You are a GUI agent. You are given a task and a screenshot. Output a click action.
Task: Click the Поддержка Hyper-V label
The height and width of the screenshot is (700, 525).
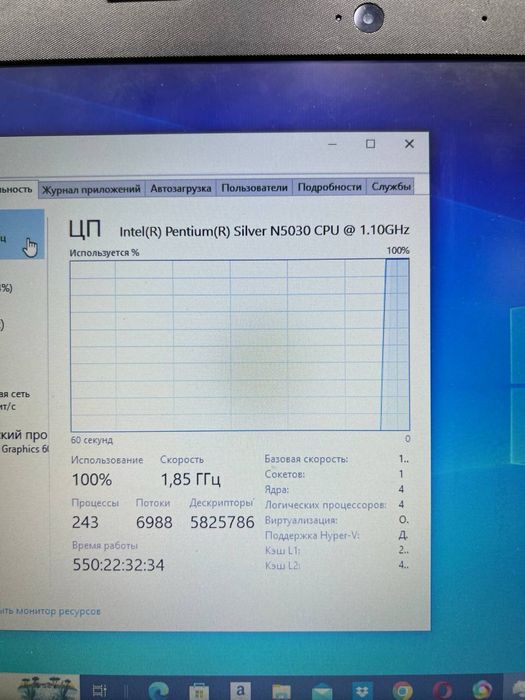click(312, 535)
